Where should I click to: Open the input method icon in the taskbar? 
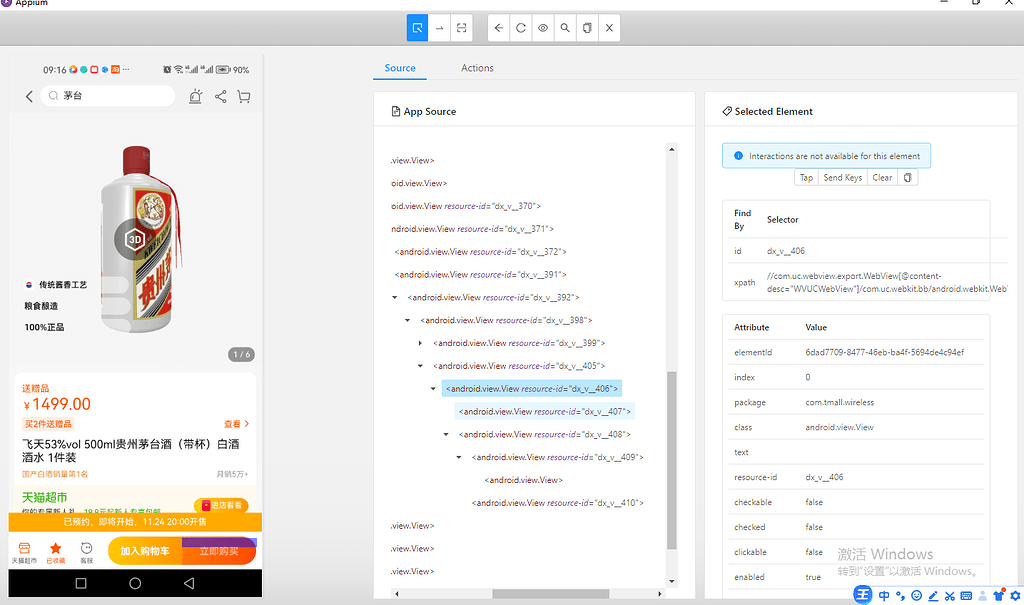point(862,594)
